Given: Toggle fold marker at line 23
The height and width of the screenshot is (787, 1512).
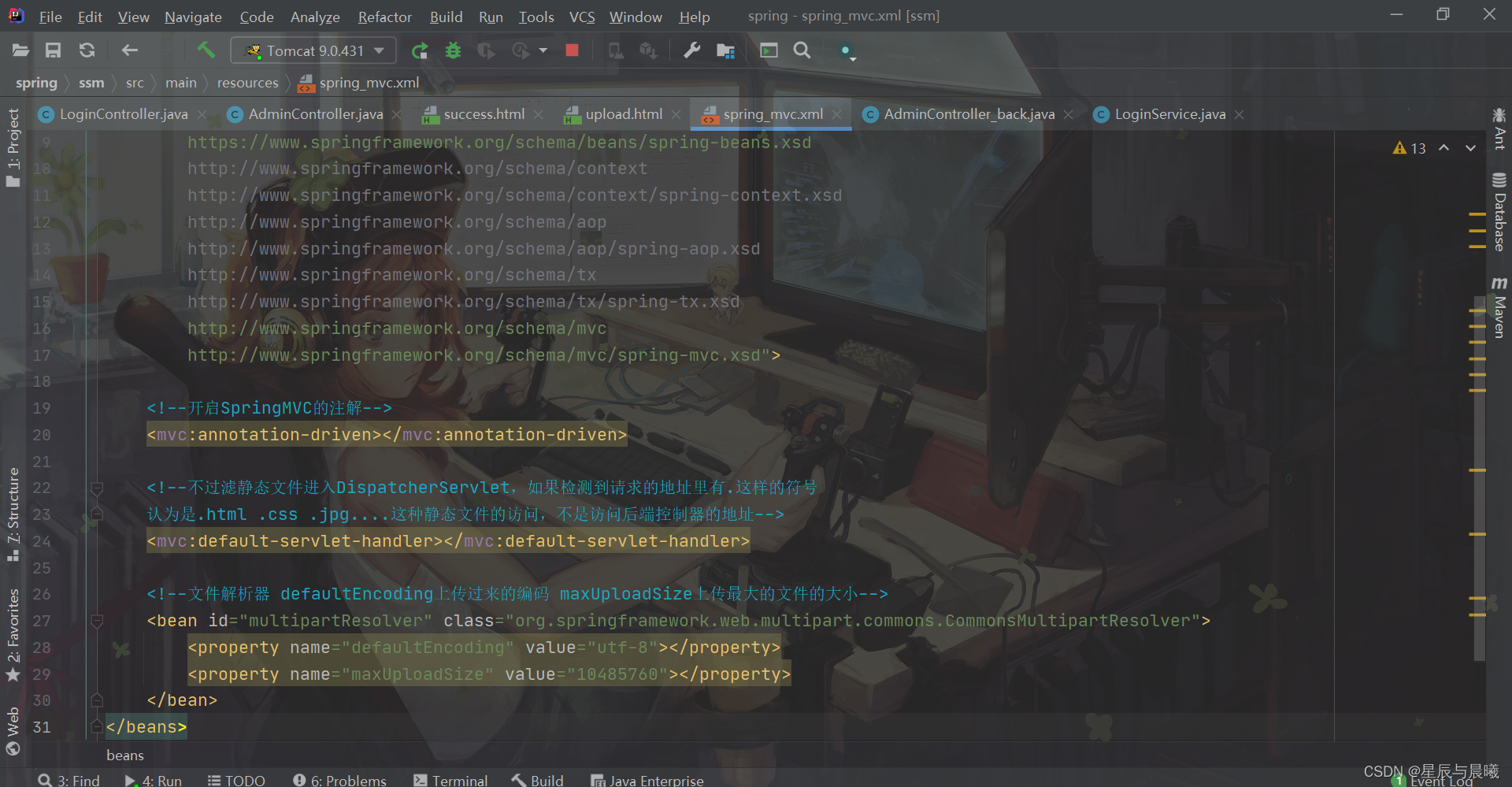Looking at the screenshot, I should coord(97,514).
